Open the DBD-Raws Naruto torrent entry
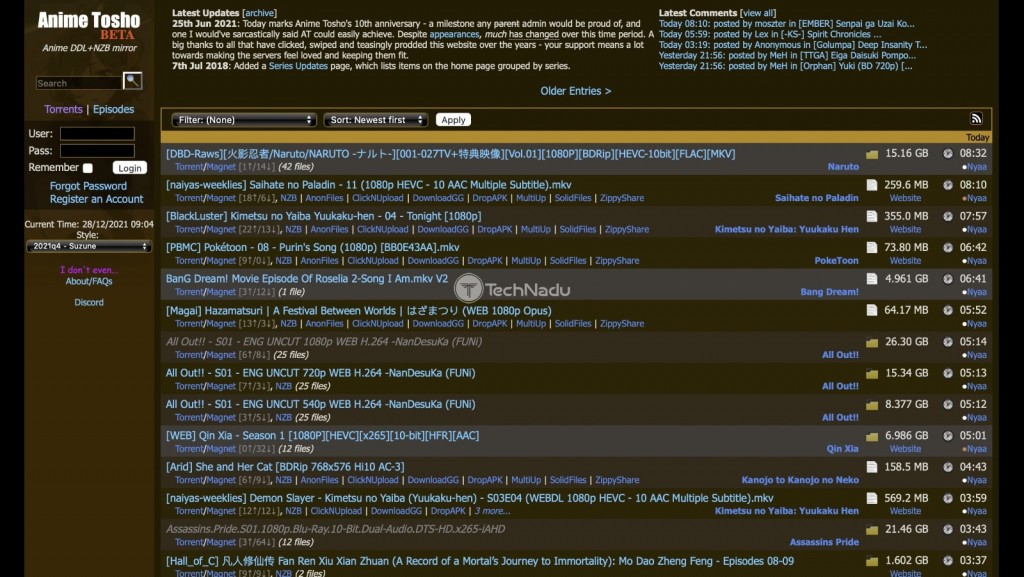 [x=450, y=154]
